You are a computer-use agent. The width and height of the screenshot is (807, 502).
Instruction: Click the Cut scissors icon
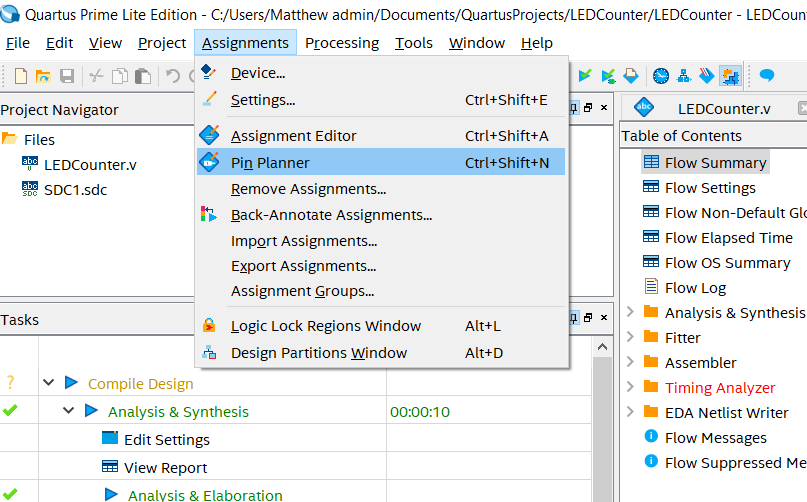click(x=96, y=76)
